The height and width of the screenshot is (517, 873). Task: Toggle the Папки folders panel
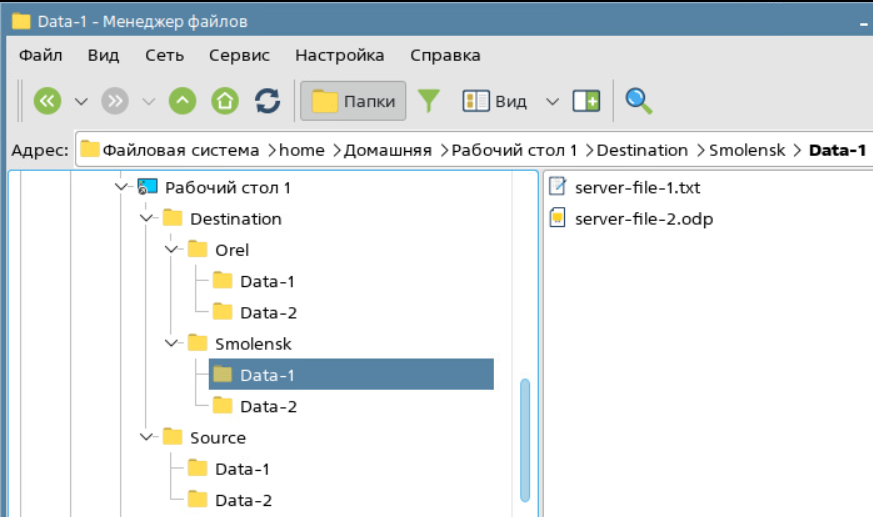[353, 101]
